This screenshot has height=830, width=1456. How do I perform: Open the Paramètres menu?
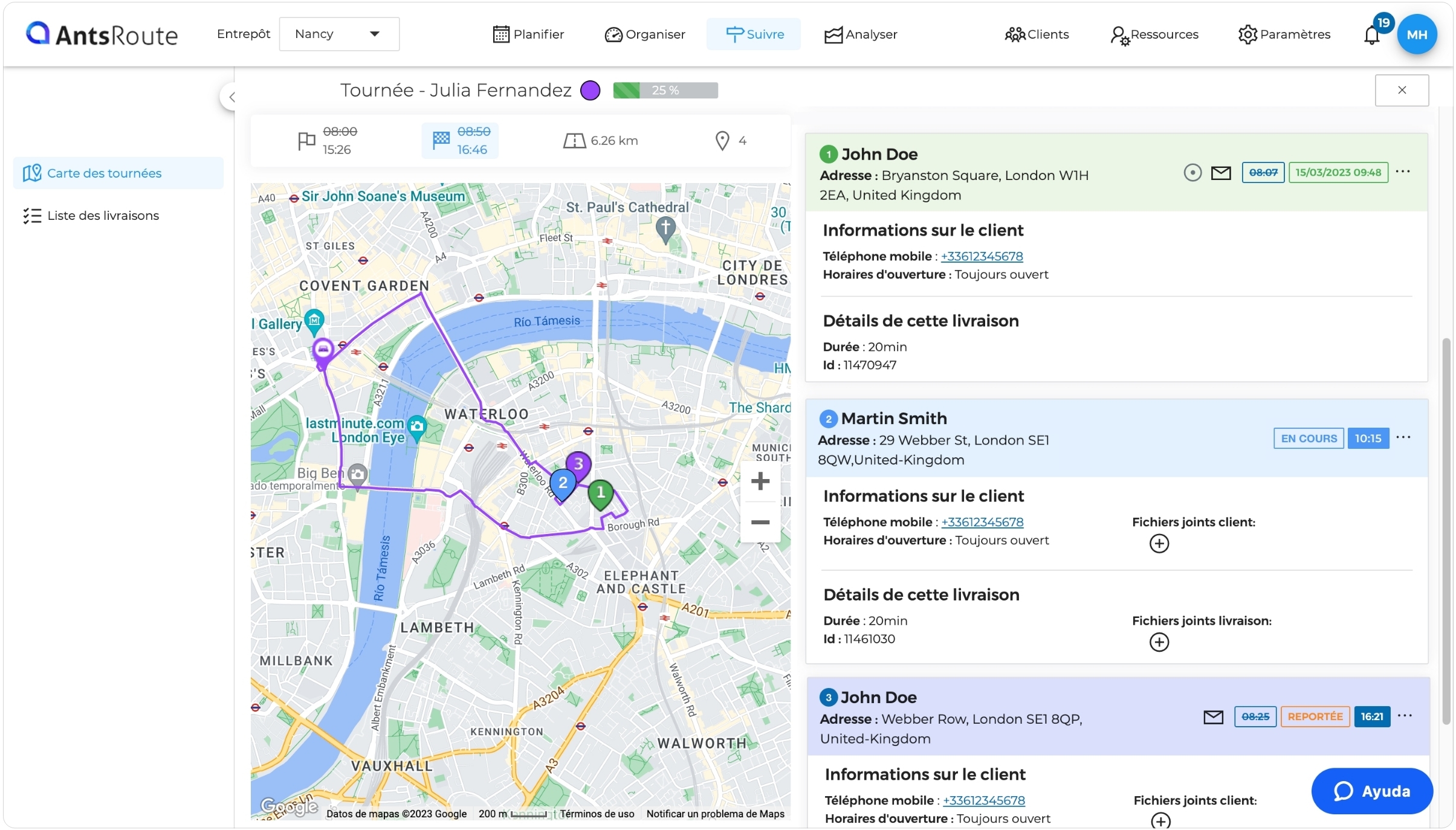tap(1284, 34)
